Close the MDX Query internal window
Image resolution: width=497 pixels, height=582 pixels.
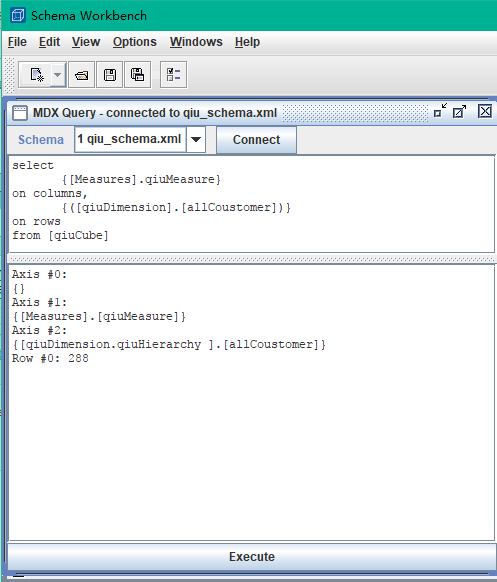(485, 111)
